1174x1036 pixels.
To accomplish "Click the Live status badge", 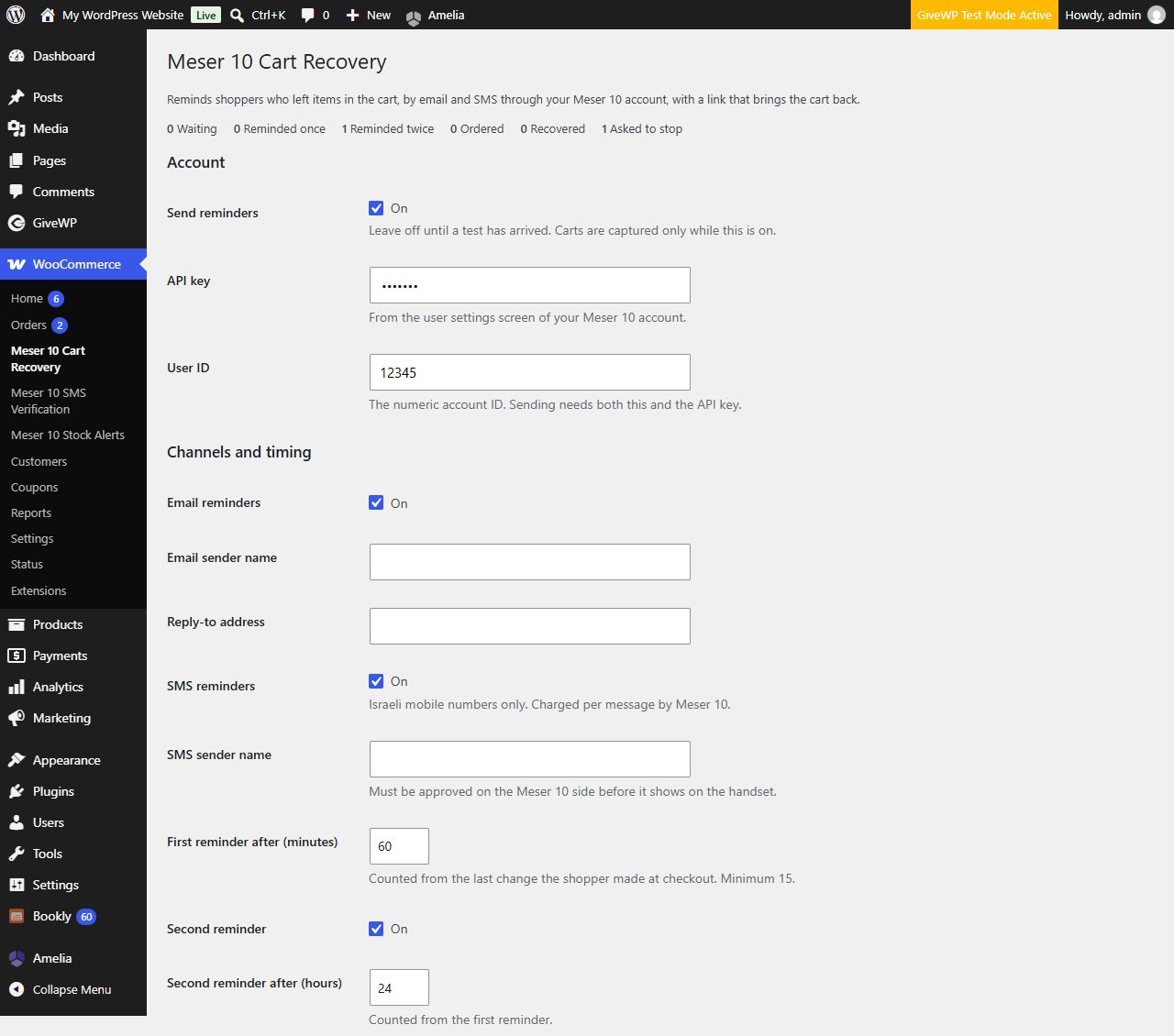I will click(206, 15).
